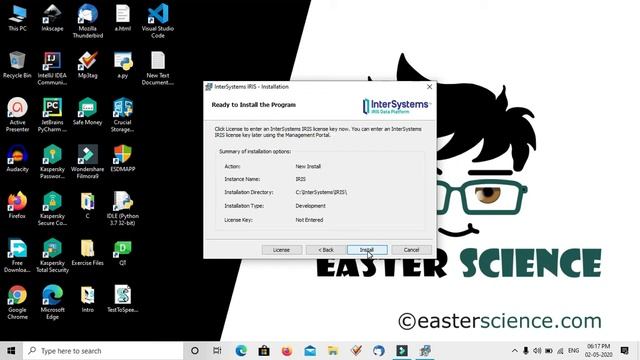This screenshot has height=360, width=640.
Task: Select the C folder shortcut
Action: tap(87, 205)
